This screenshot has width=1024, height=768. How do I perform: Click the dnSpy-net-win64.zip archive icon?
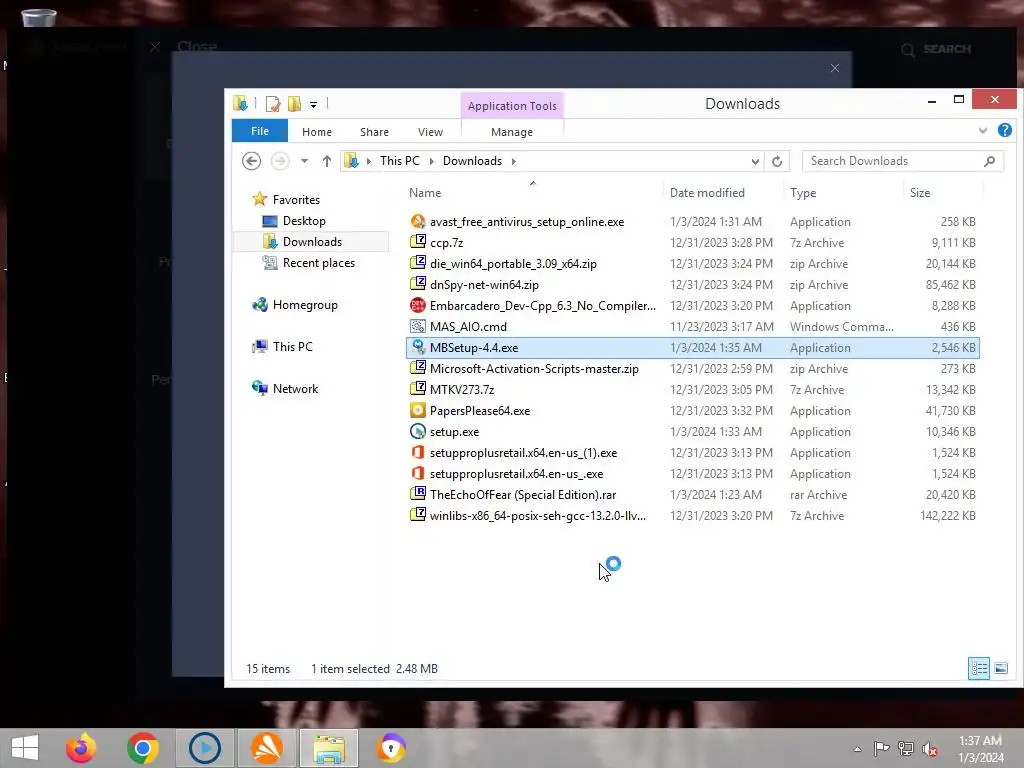417,284
